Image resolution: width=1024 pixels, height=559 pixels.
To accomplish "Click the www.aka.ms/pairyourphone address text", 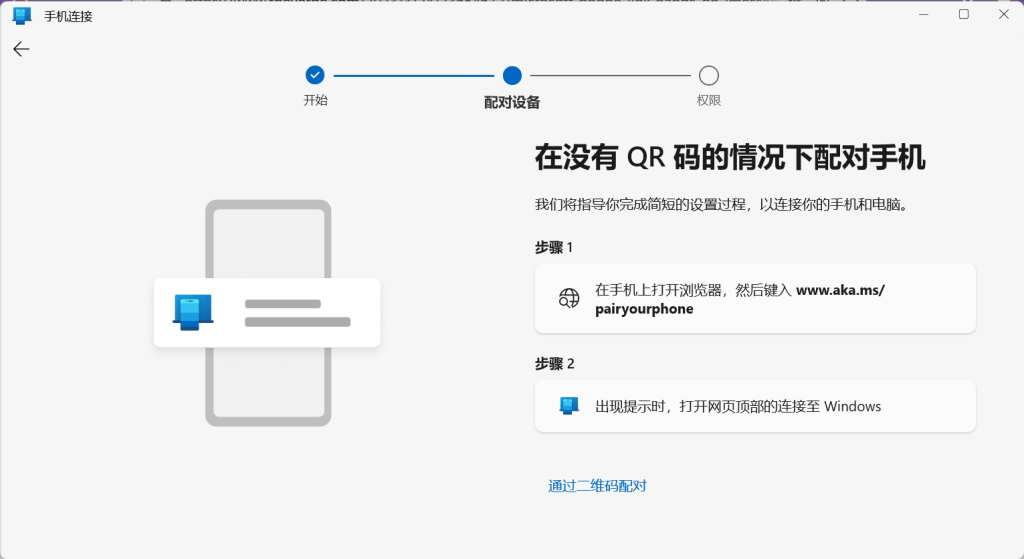I will [739, 299].
